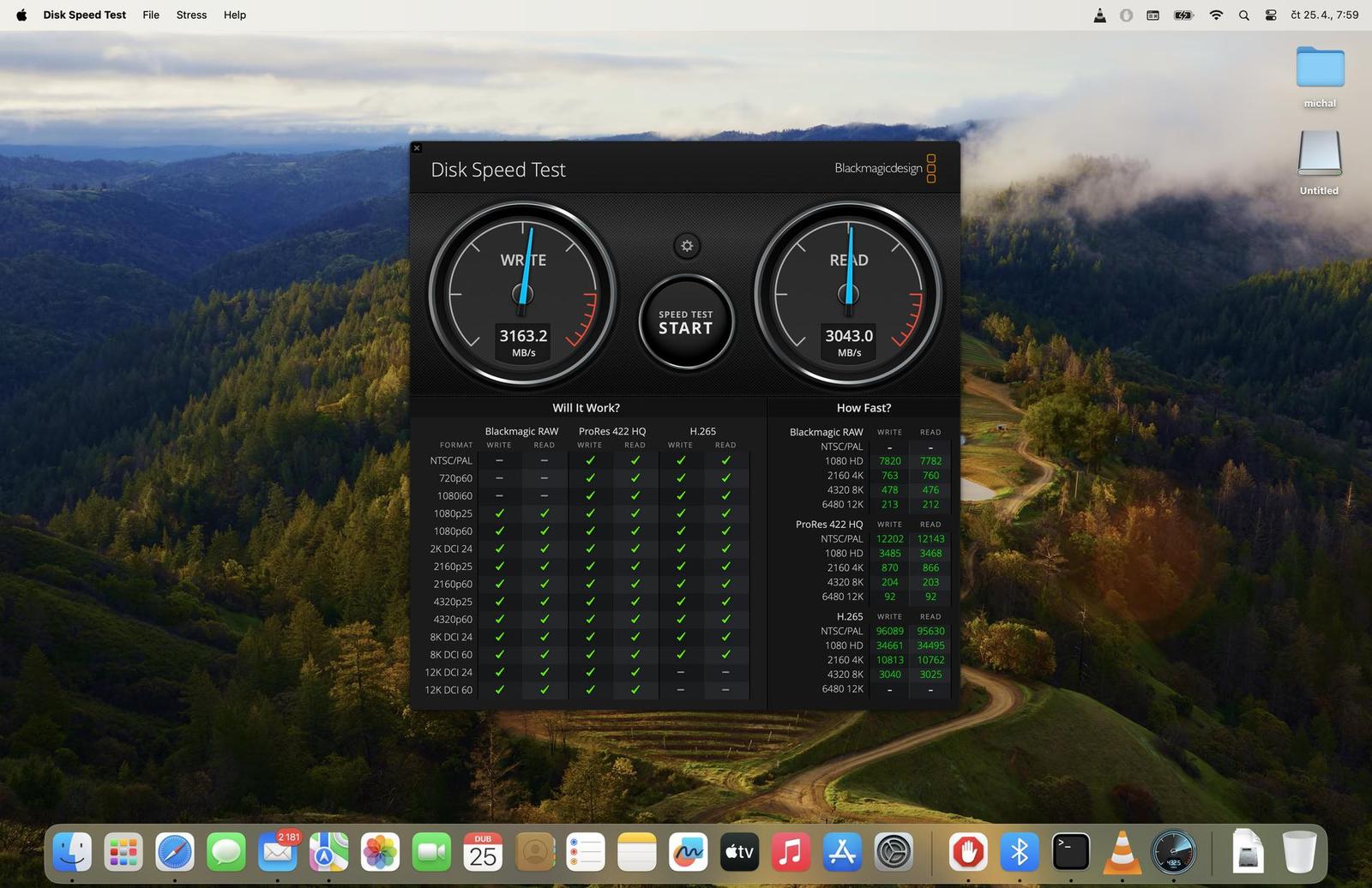Open Notes from the Dock
The image size is (1372, 888).
pos(637,853)
